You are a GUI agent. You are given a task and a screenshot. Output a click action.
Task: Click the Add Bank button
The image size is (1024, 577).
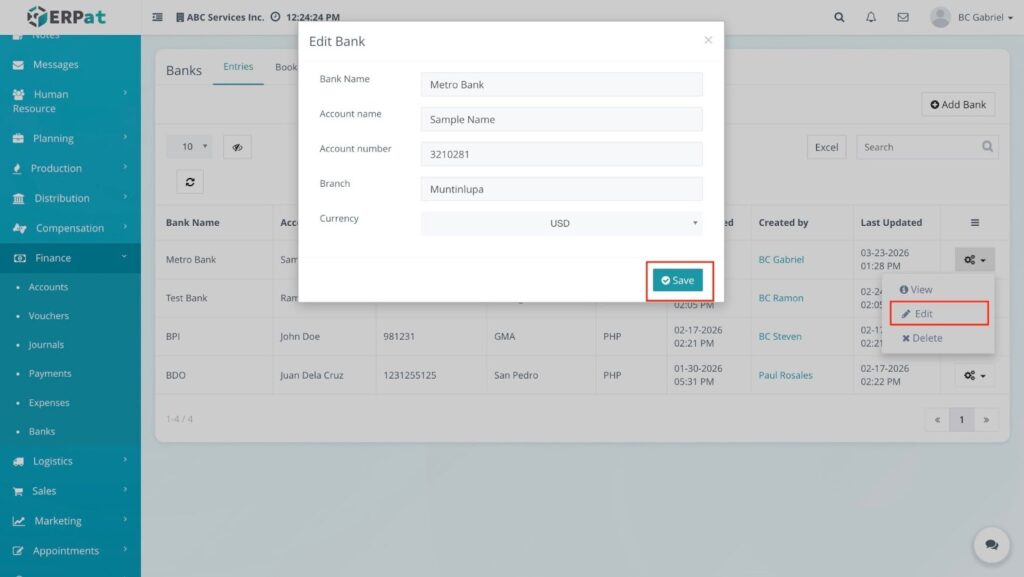coord(958,104)
